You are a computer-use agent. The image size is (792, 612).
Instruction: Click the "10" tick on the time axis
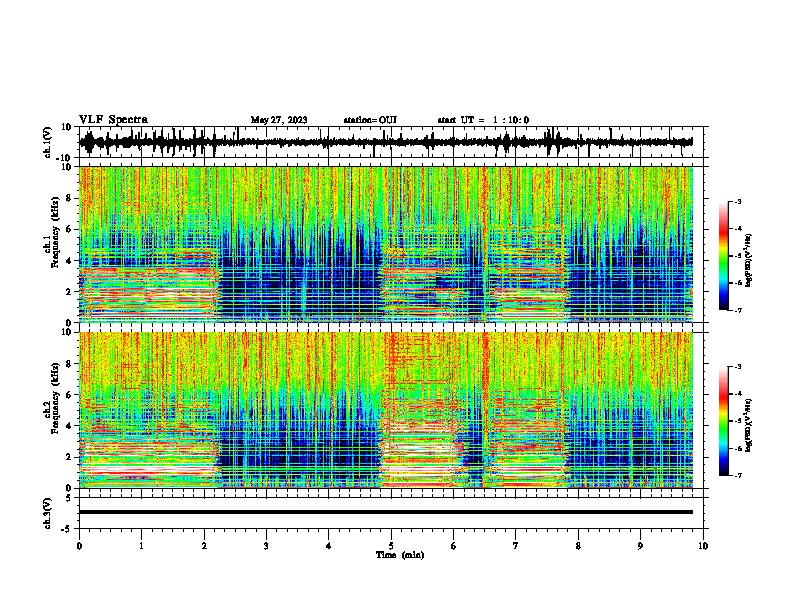coord(703,546)
